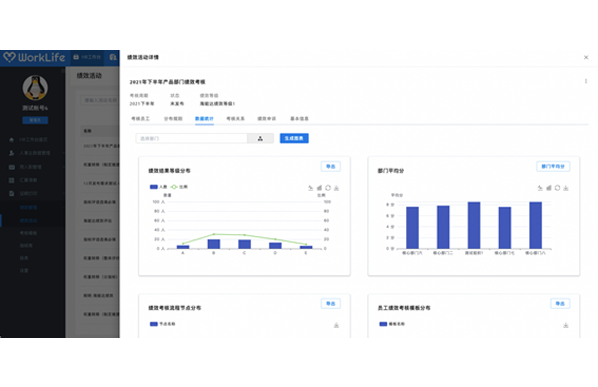598x387 pixels.
Task: Save performance distribution chart as image
Action: [336, 188]
